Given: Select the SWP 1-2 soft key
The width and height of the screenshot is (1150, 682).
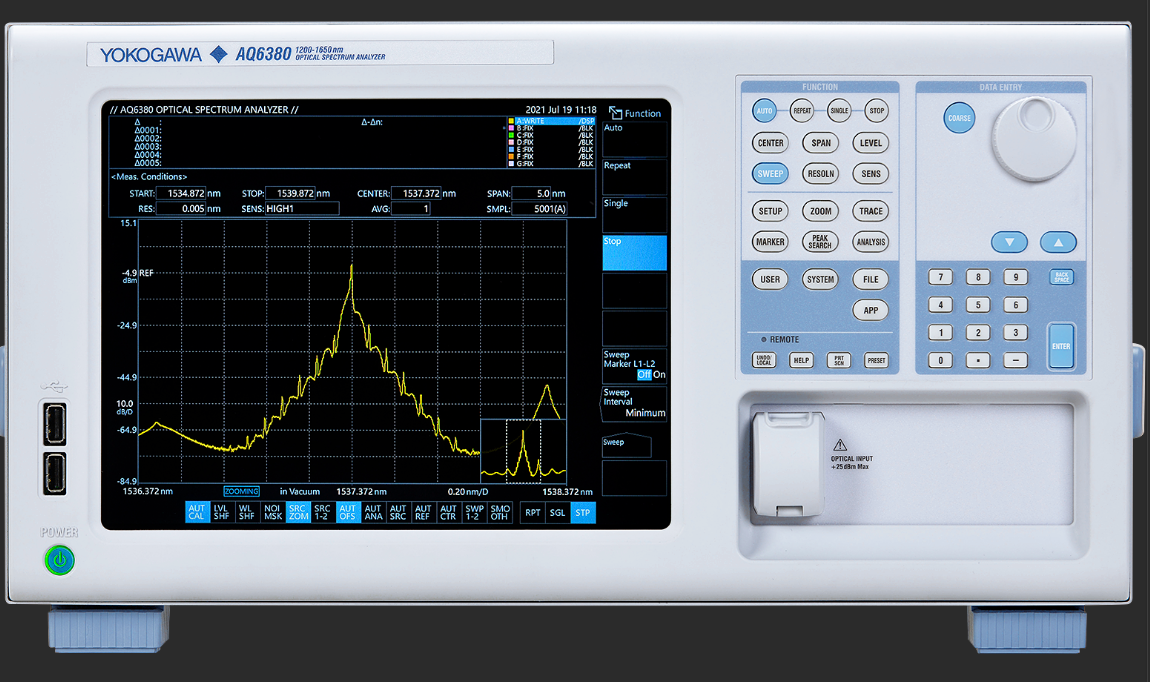Looking at the screenshot, I should 473,512.
